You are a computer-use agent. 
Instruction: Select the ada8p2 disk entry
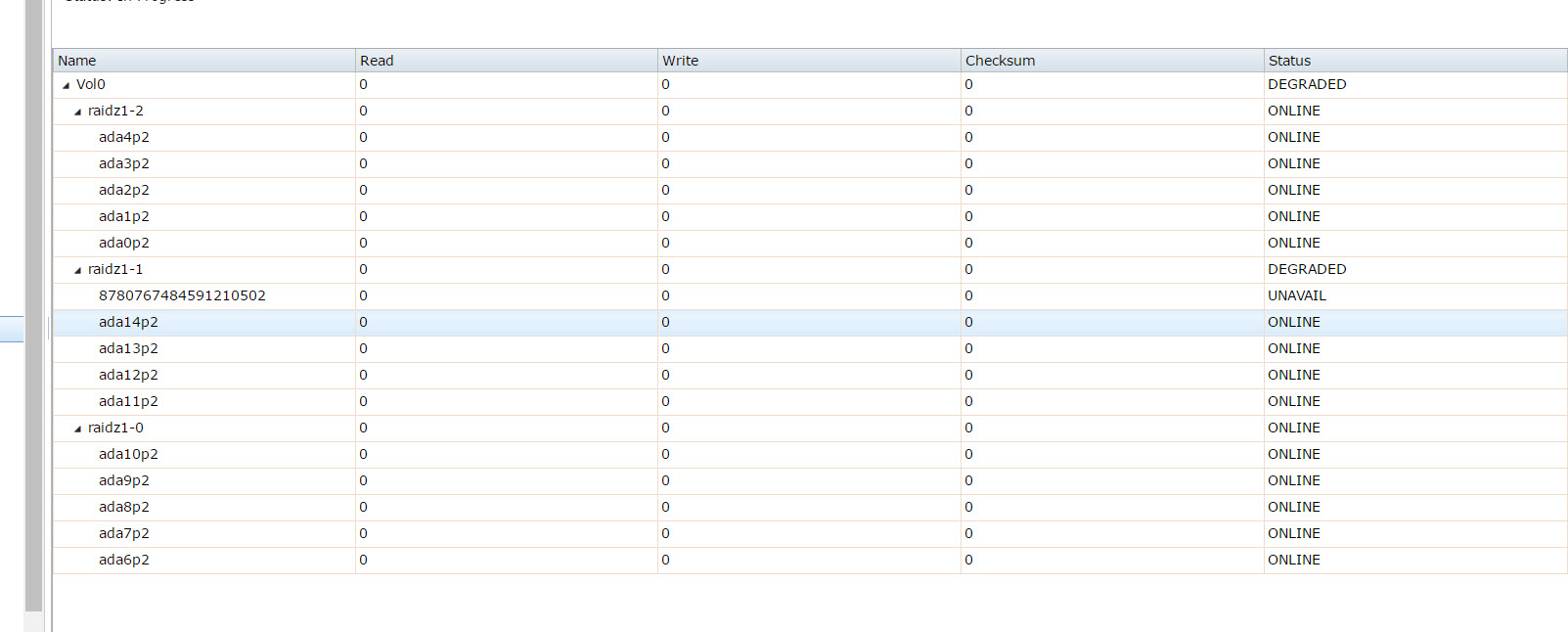click(x=124, y=507)
